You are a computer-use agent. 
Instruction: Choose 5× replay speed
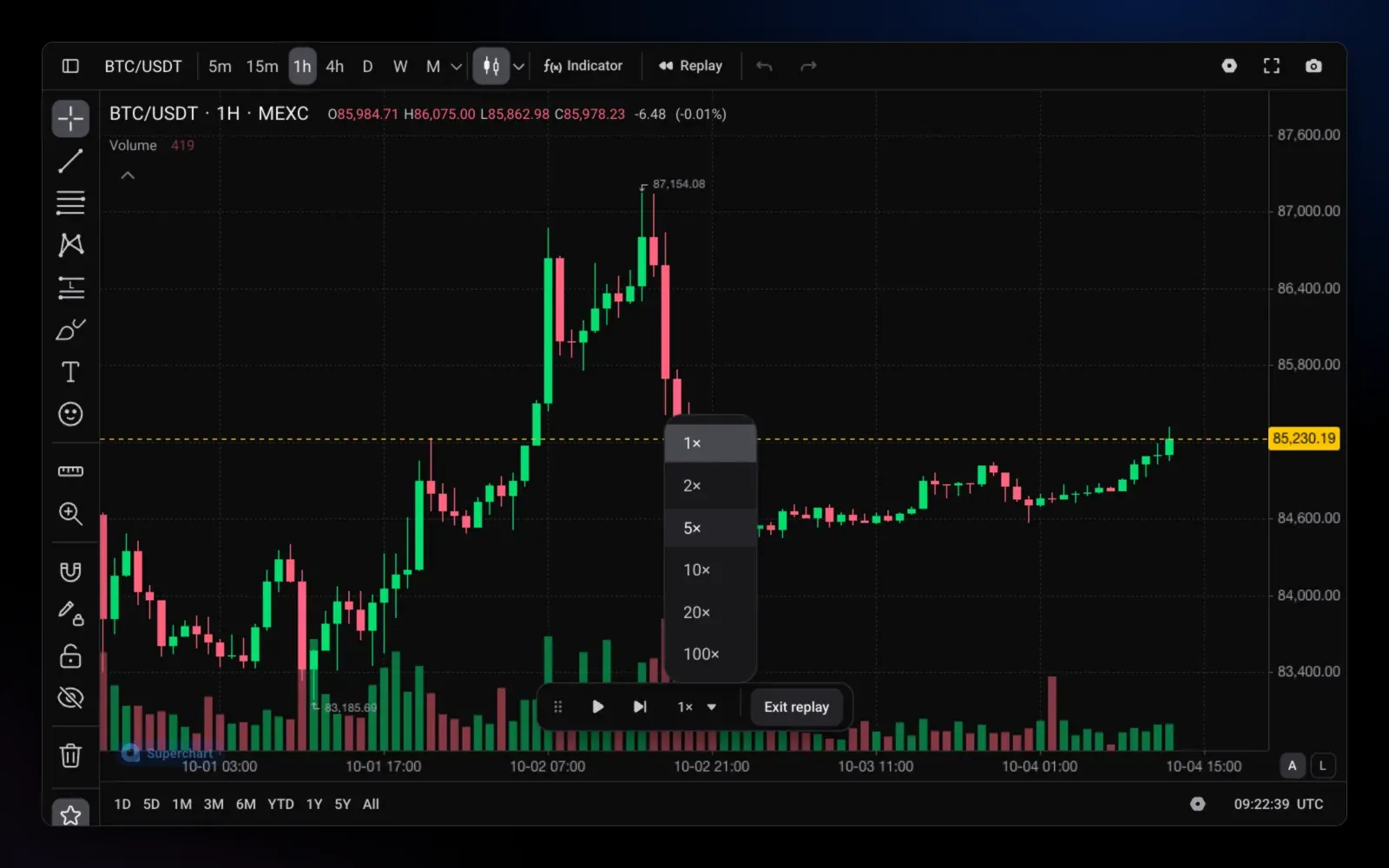pyautogui.click(x=710, y=528)
